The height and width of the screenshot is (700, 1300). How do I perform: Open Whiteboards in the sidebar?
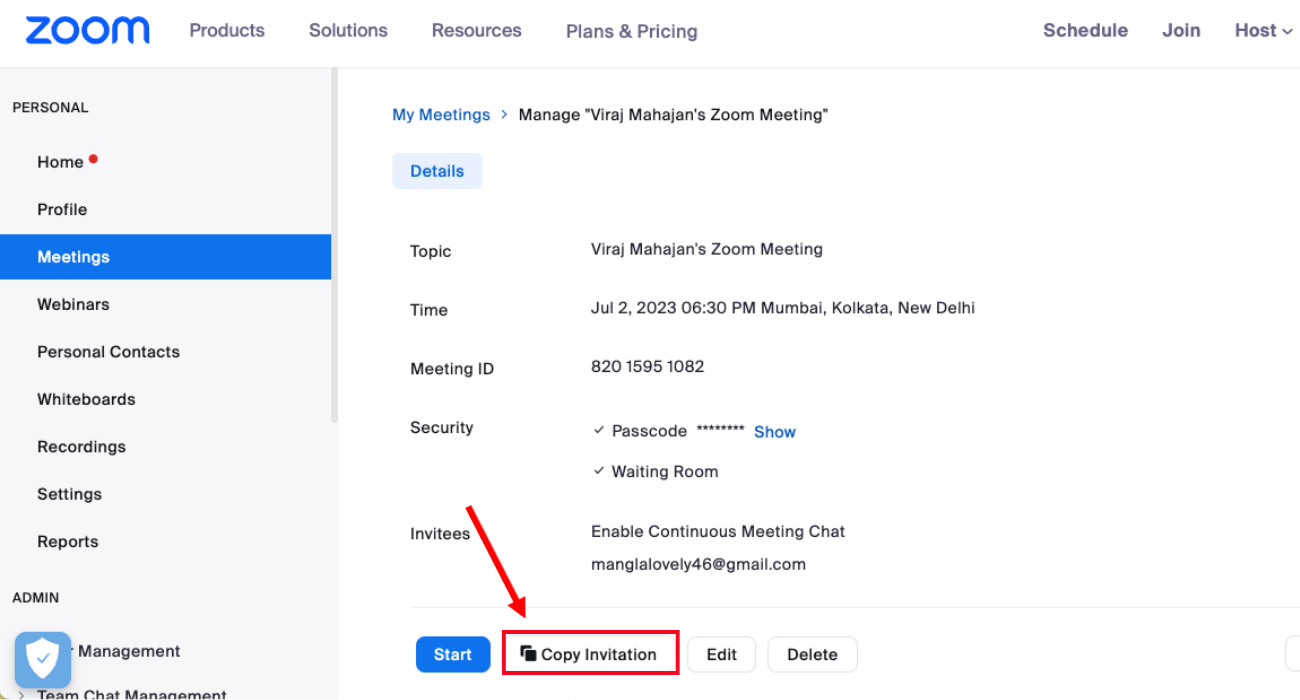click(86, 399)
